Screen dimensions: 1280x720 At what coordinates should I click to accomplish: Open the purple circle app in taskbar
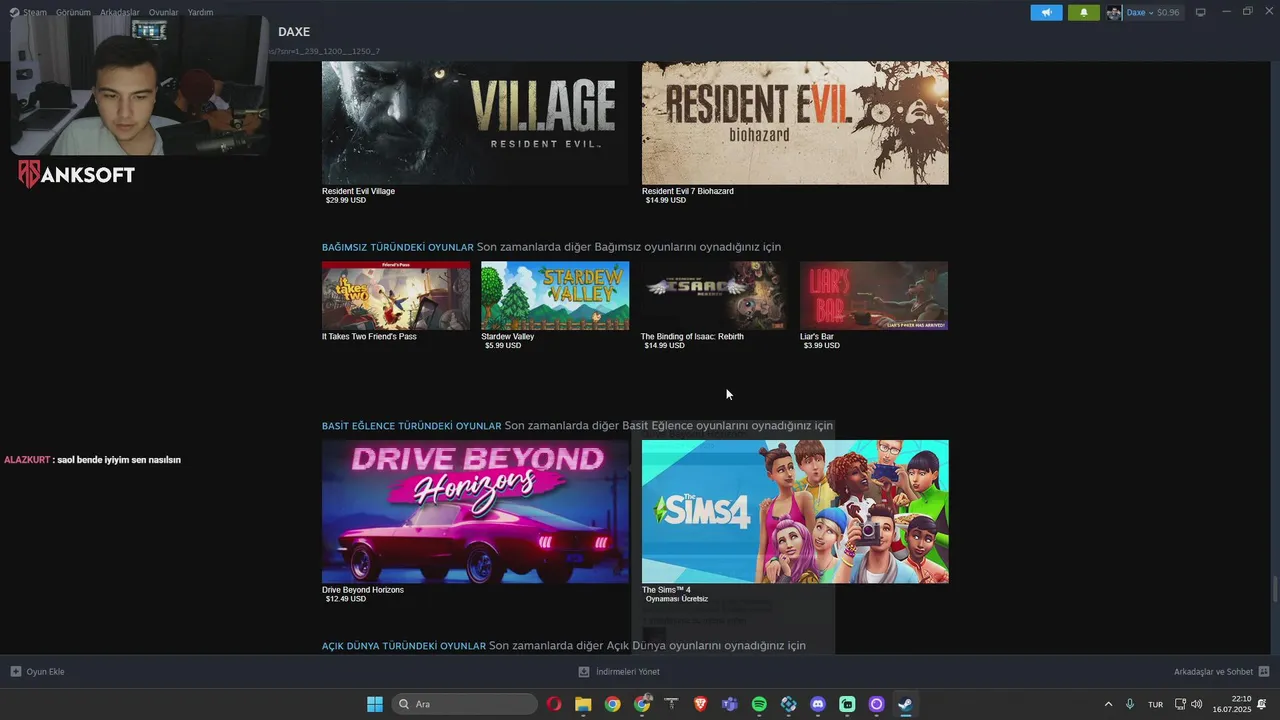click(x=877, y=704)
